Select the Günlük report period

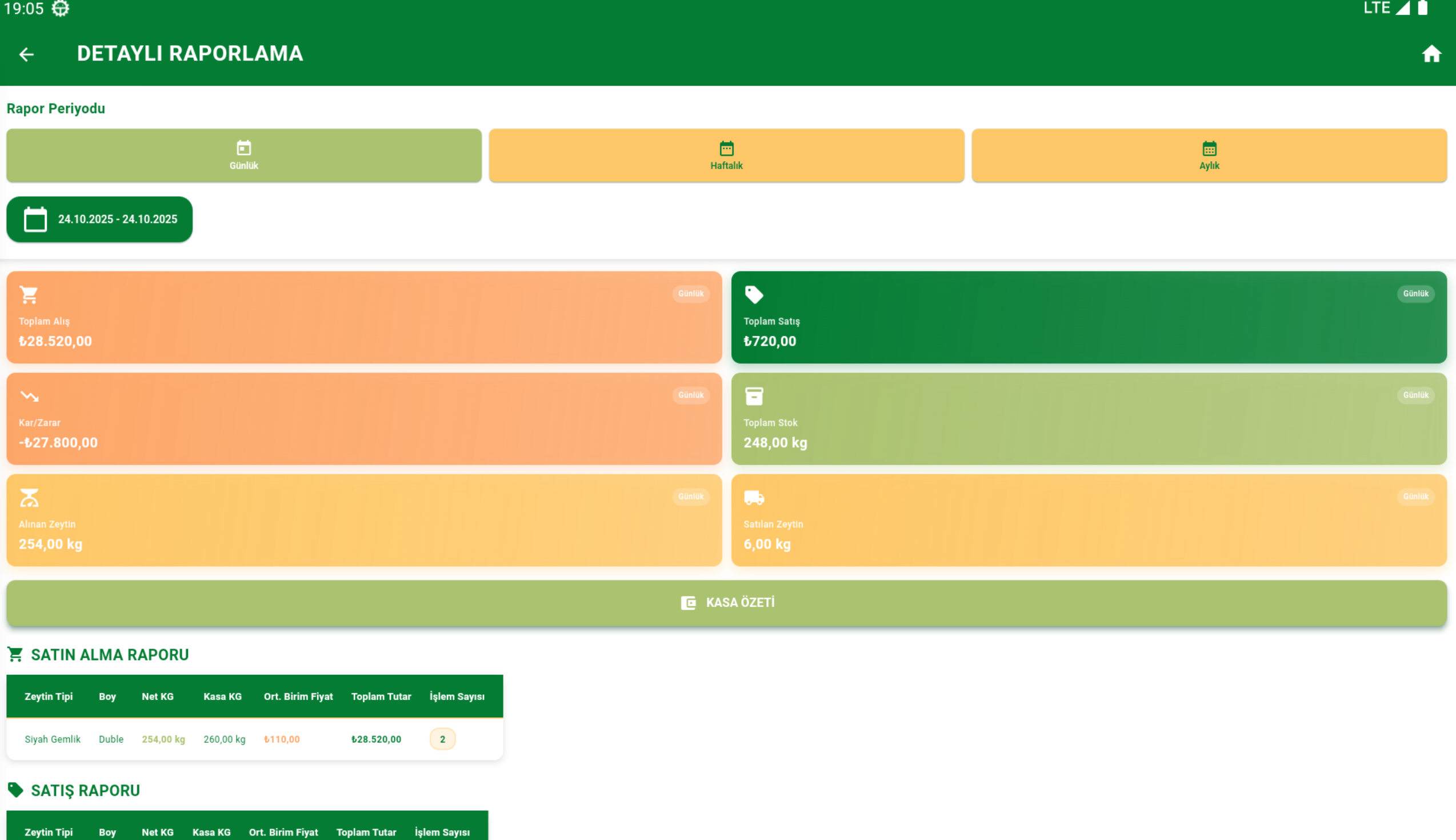pos(243,155)
